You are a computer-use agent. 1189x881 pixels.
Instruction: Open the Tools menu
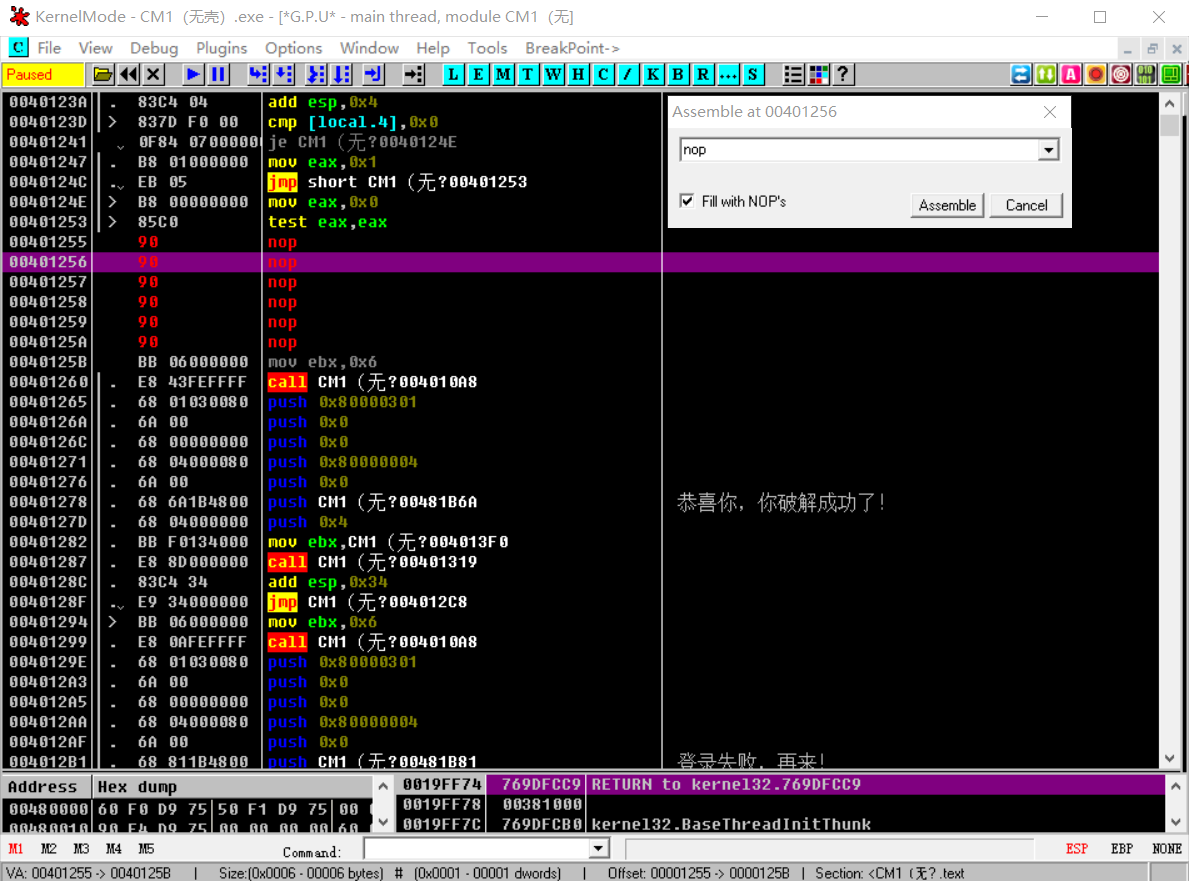click(487, 48)
